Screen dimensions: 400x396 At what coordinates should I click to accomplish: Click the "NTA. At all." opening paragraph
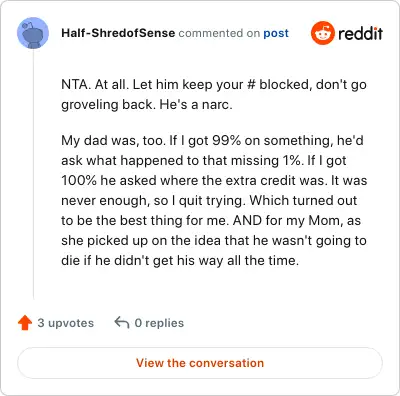tap(214, 94)
